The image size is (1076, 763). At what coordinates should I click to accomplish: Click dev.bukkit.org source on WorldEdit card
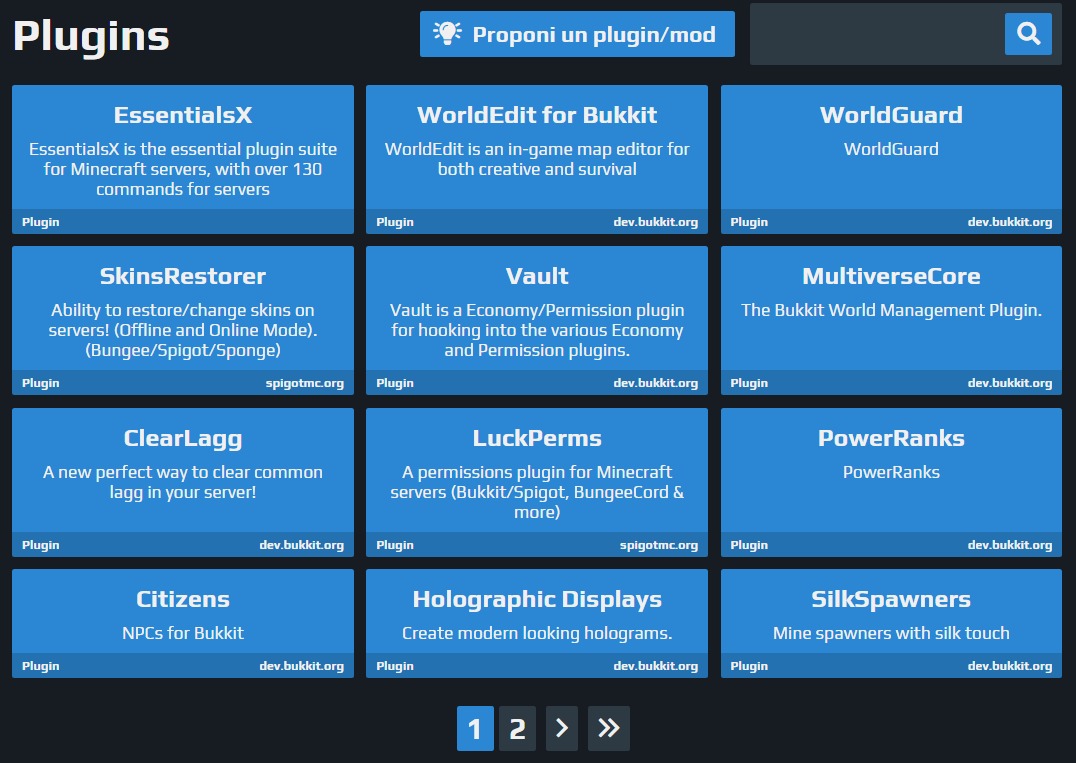[656, 222]
